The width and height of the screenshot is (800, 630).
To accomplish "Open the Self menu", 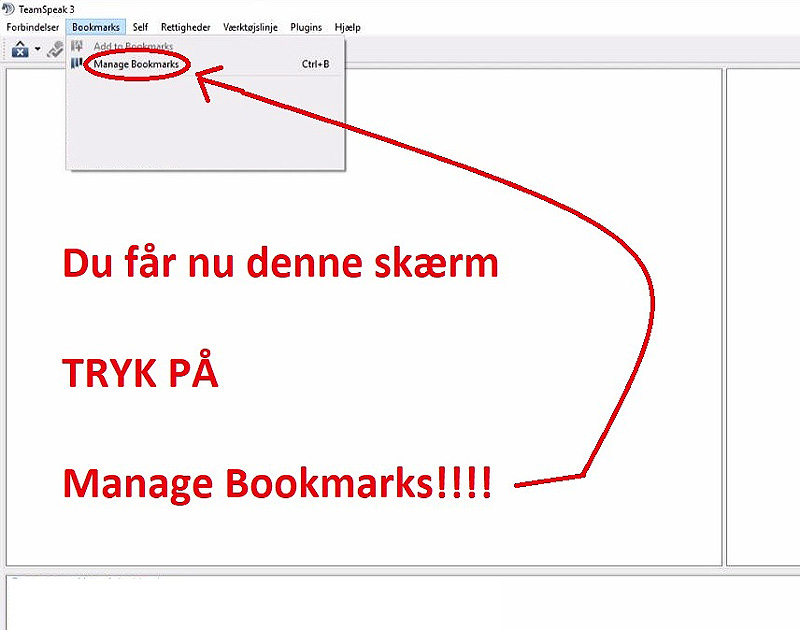I will tap(140, 27).
